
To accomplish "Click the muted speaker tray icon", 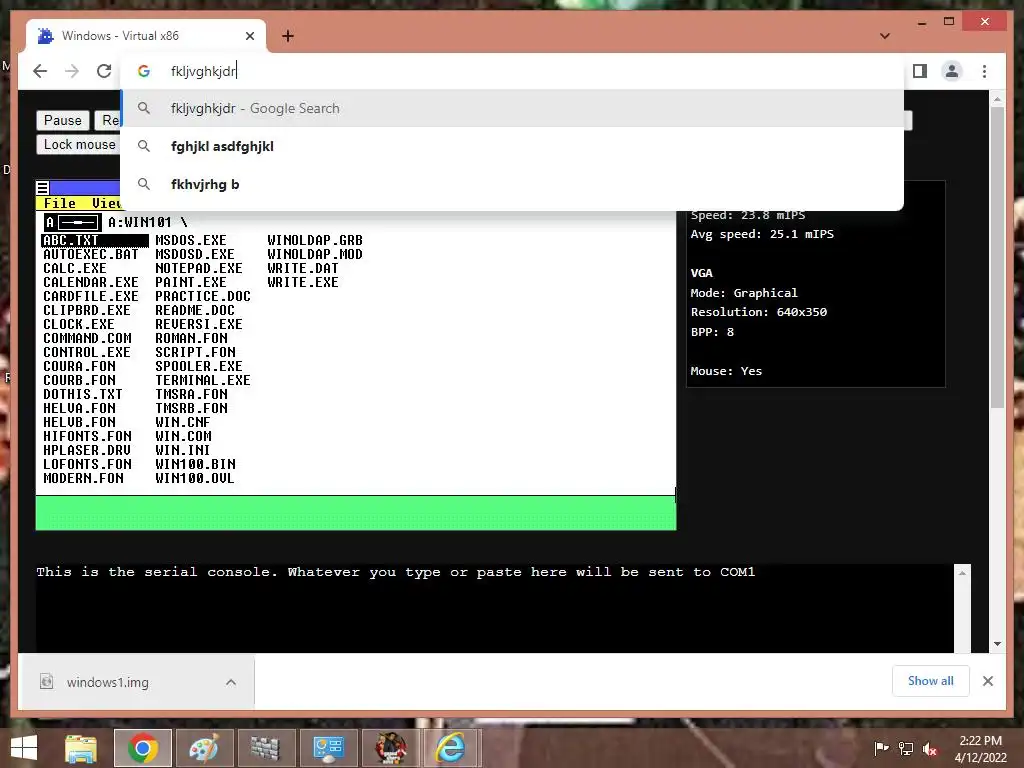I will (x=930, y=748).
